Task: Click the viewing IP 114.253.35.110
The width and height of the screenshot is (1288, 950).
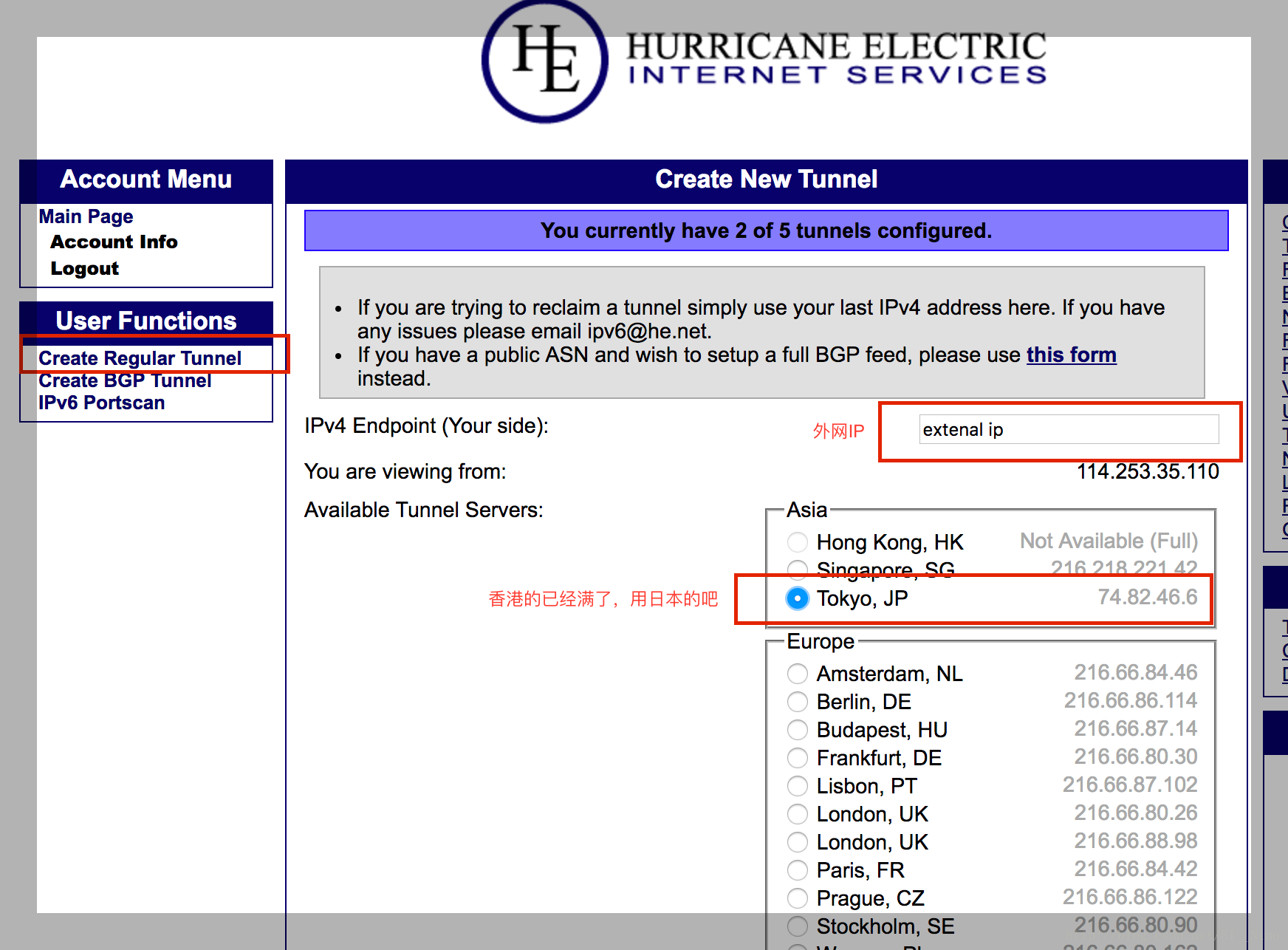Action: pyautogui.click(x=1148, y=472)
